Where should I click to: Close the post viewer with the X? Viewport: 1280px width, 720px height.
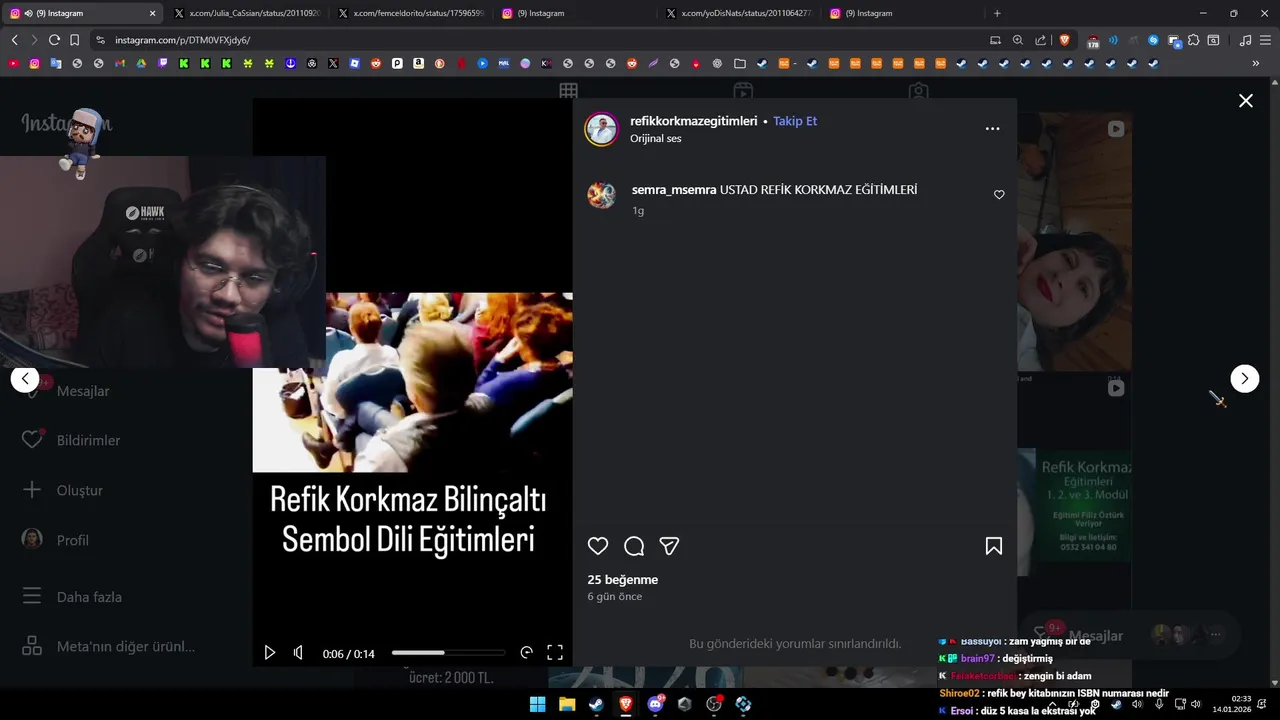1246,101
